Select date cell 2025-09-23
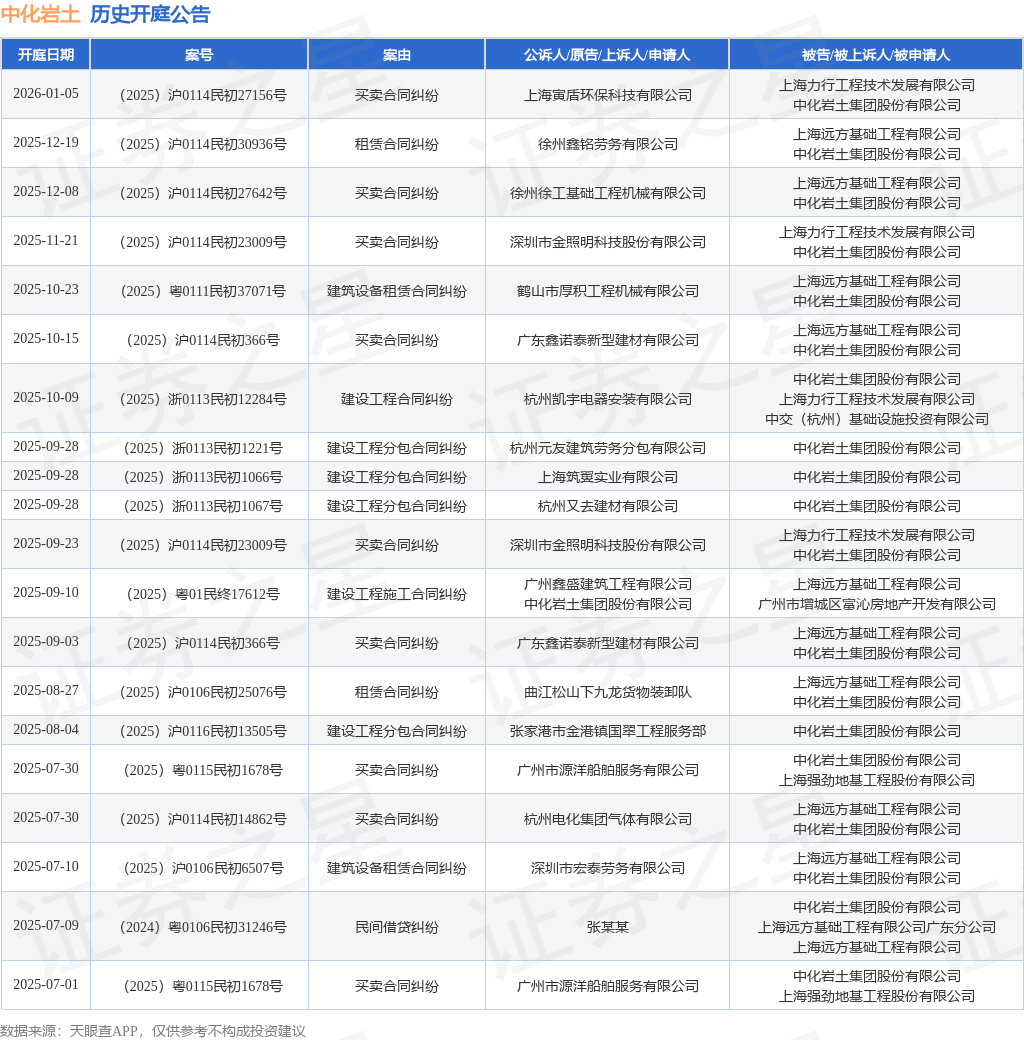 (46, 544)
